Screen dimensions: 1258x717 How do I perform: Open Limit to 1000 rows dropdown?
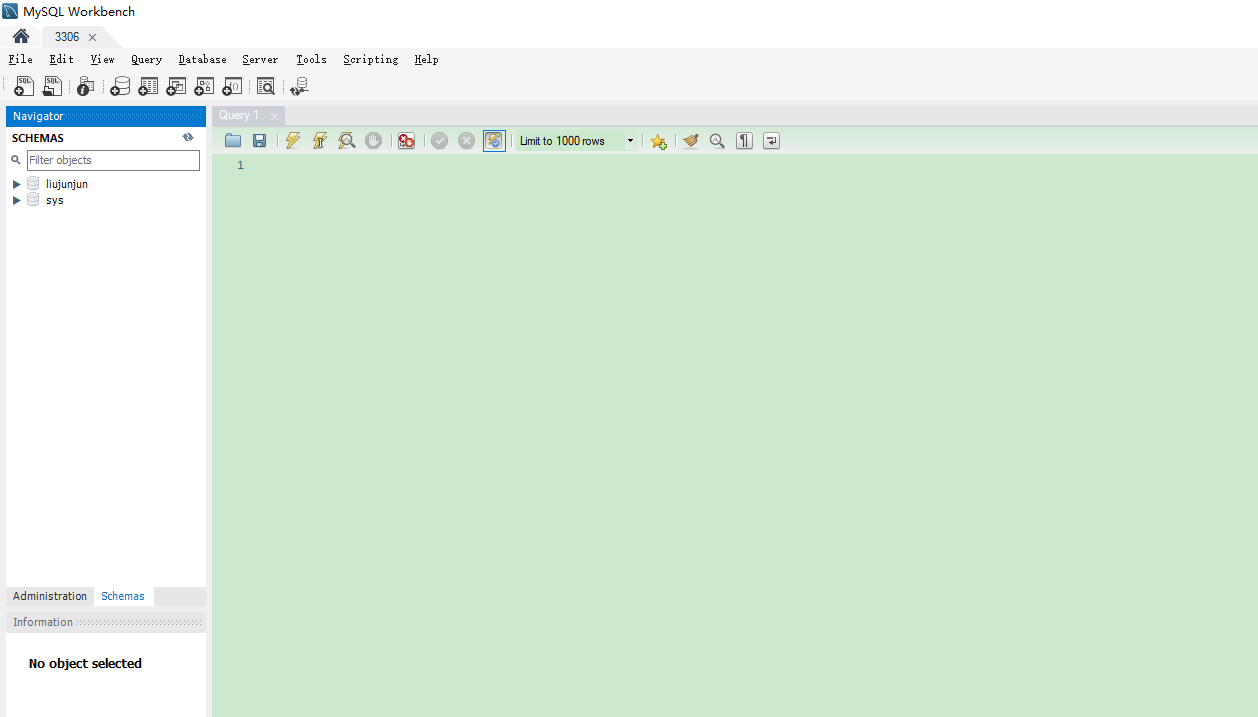click(x=577, y=141)
